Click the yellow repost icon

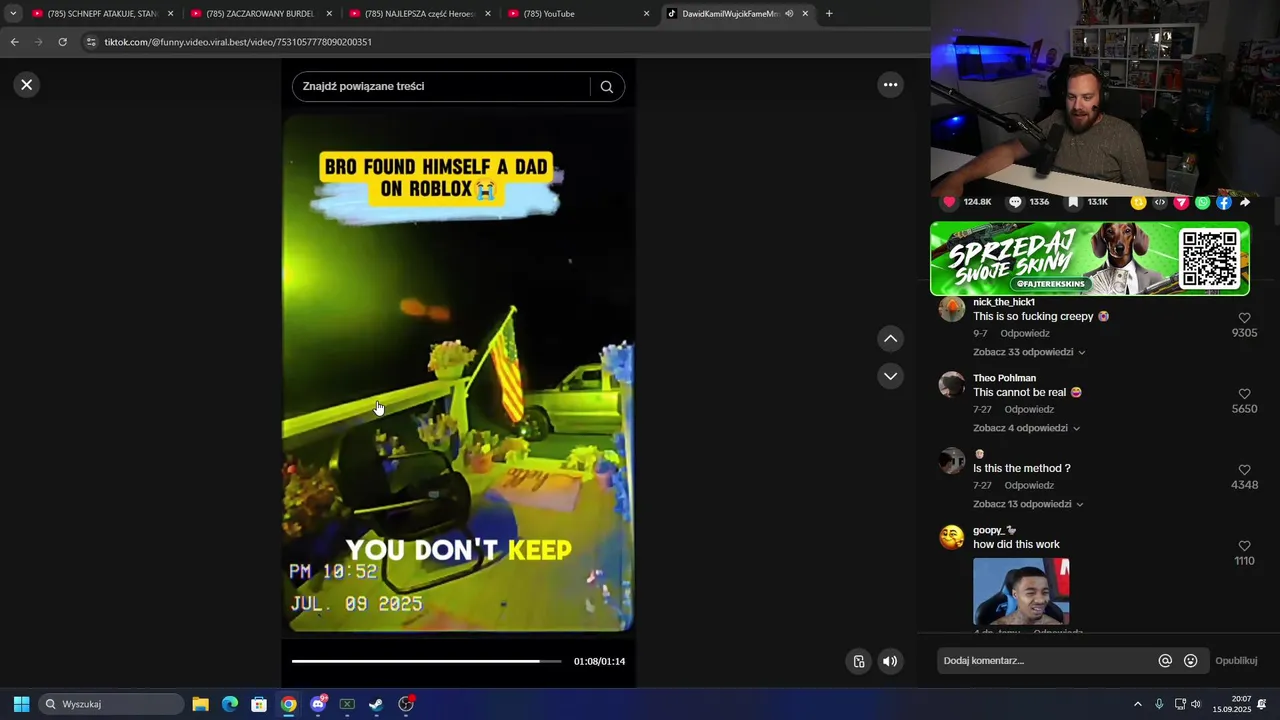click(x=1138, y=202)
